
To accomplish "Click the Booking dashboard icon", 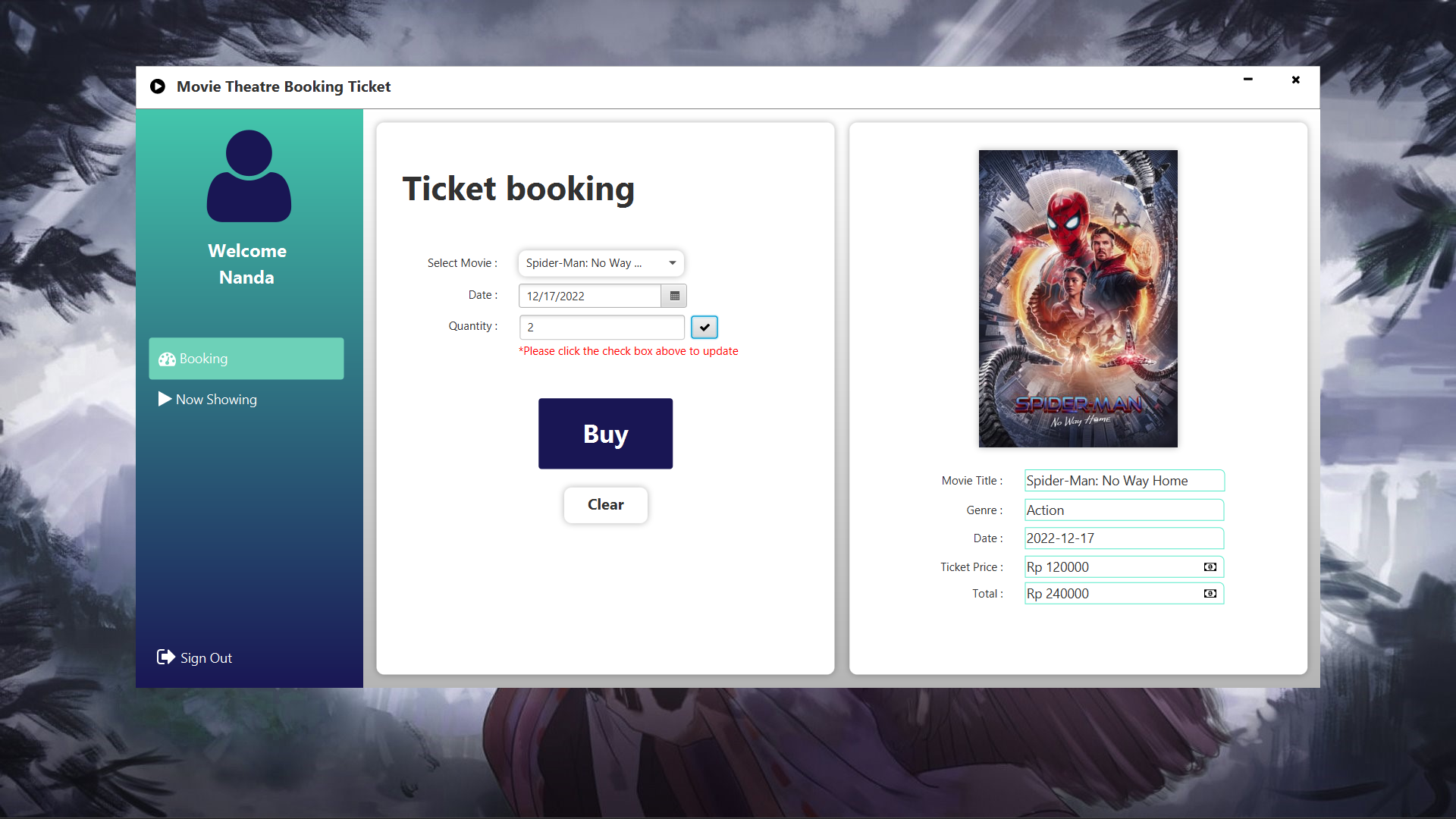I will [x=167, y=359].
